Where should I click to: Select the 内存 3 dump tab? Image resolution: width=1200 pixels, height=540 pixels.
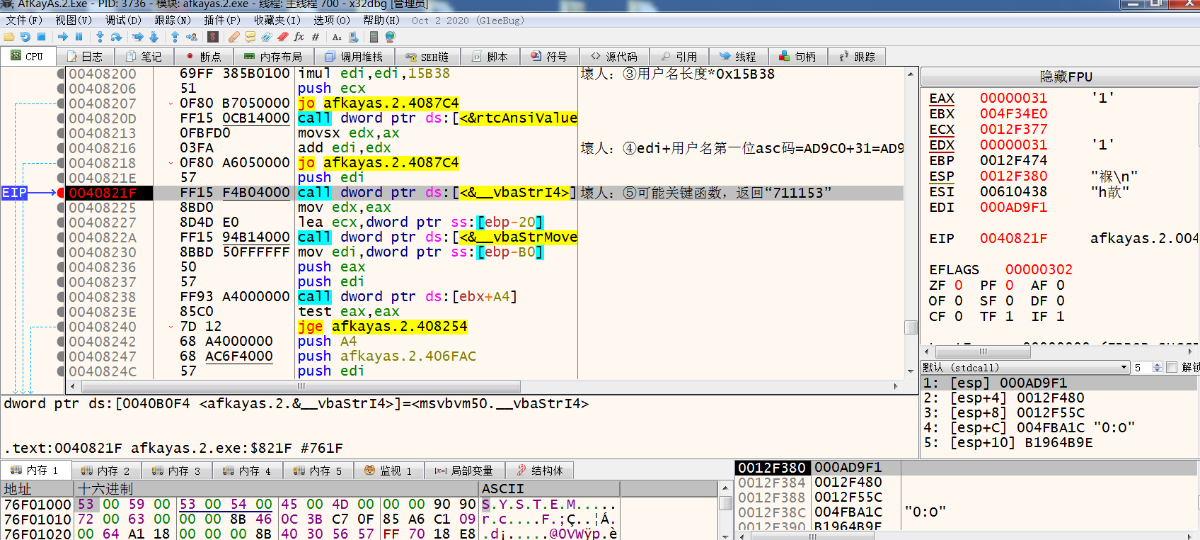[x=178, y=470]
